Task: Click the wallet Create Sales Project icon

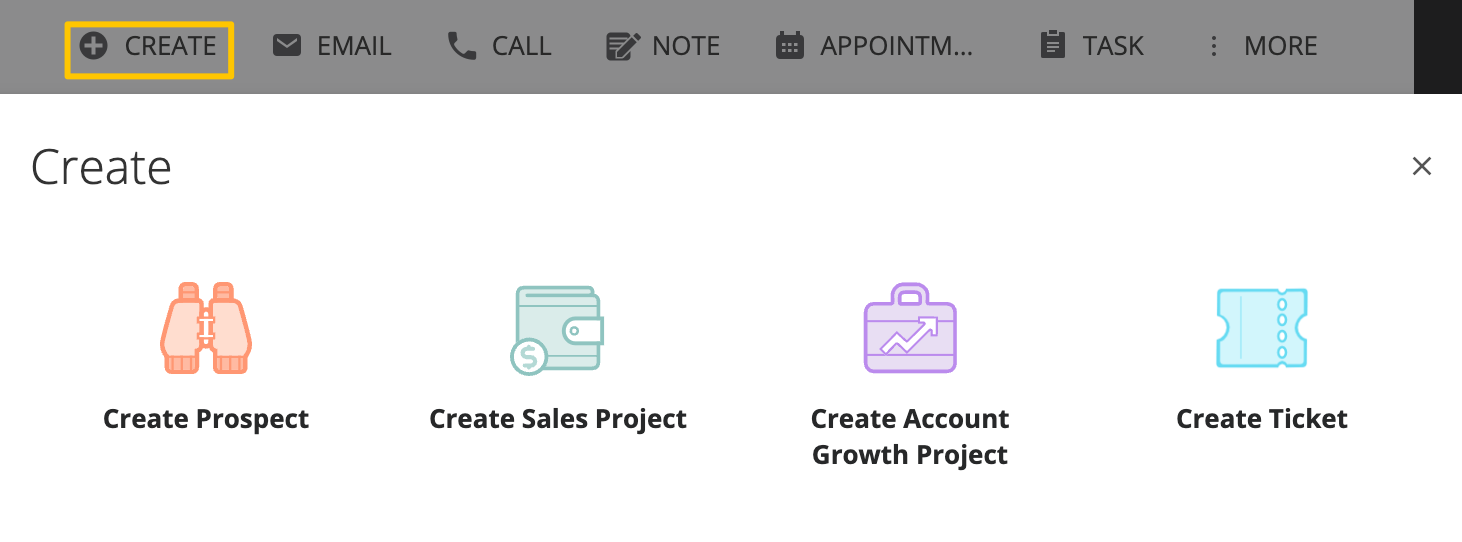Action: pos(558,330)
